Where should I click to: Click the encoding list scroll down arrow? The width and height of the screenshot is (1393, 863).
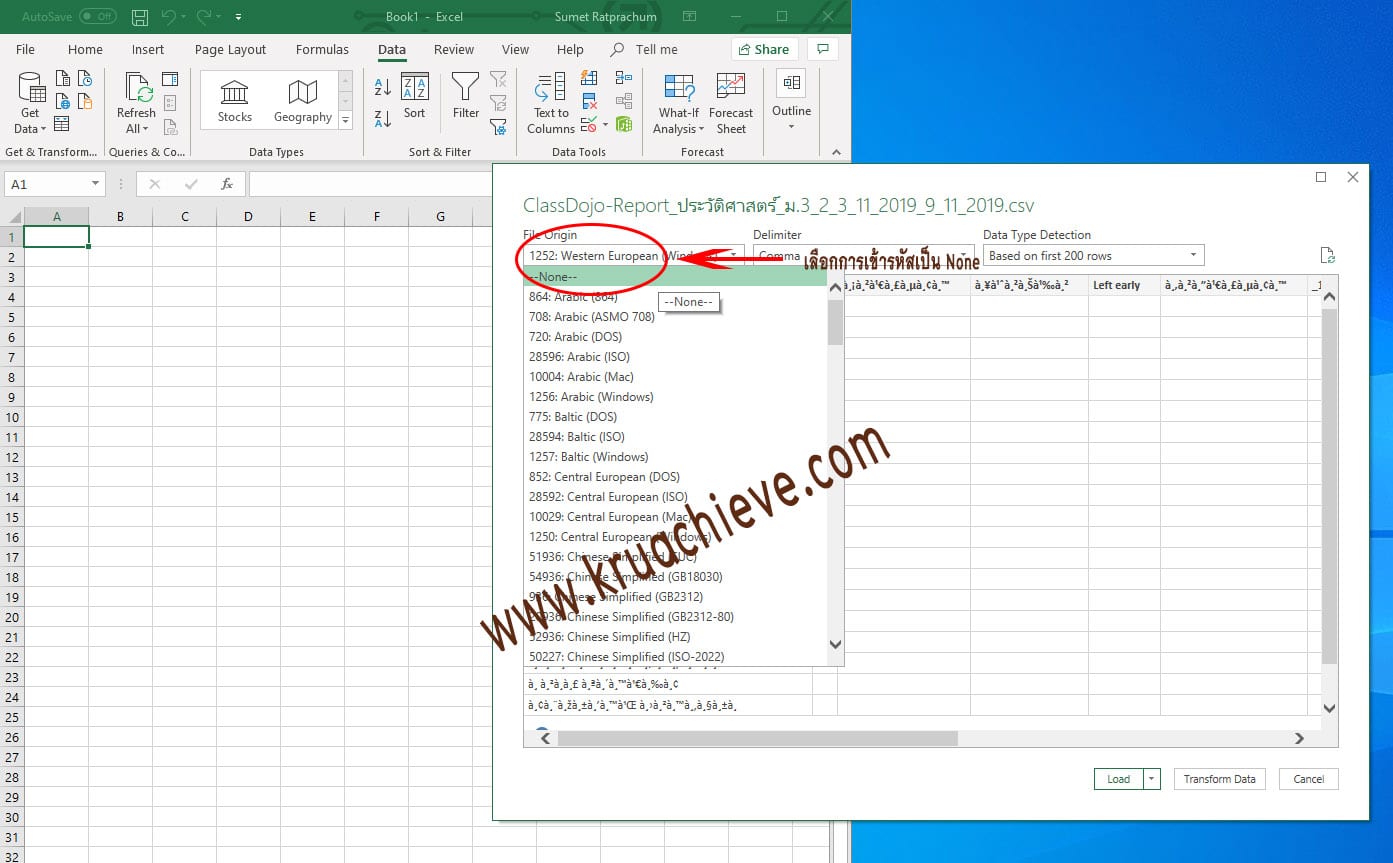coord(836,645)
